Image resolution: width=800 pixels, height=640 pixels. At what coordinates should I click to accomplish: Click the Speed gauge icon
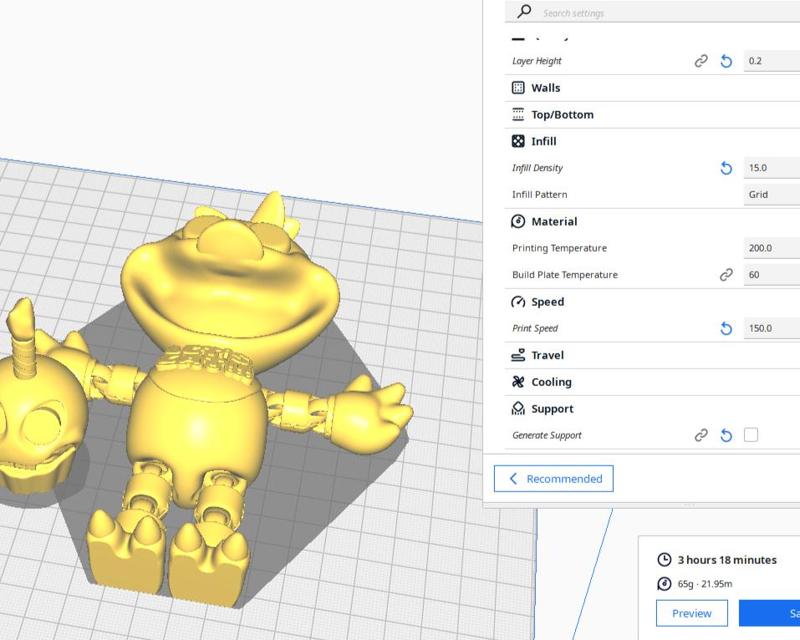[518, 302]
